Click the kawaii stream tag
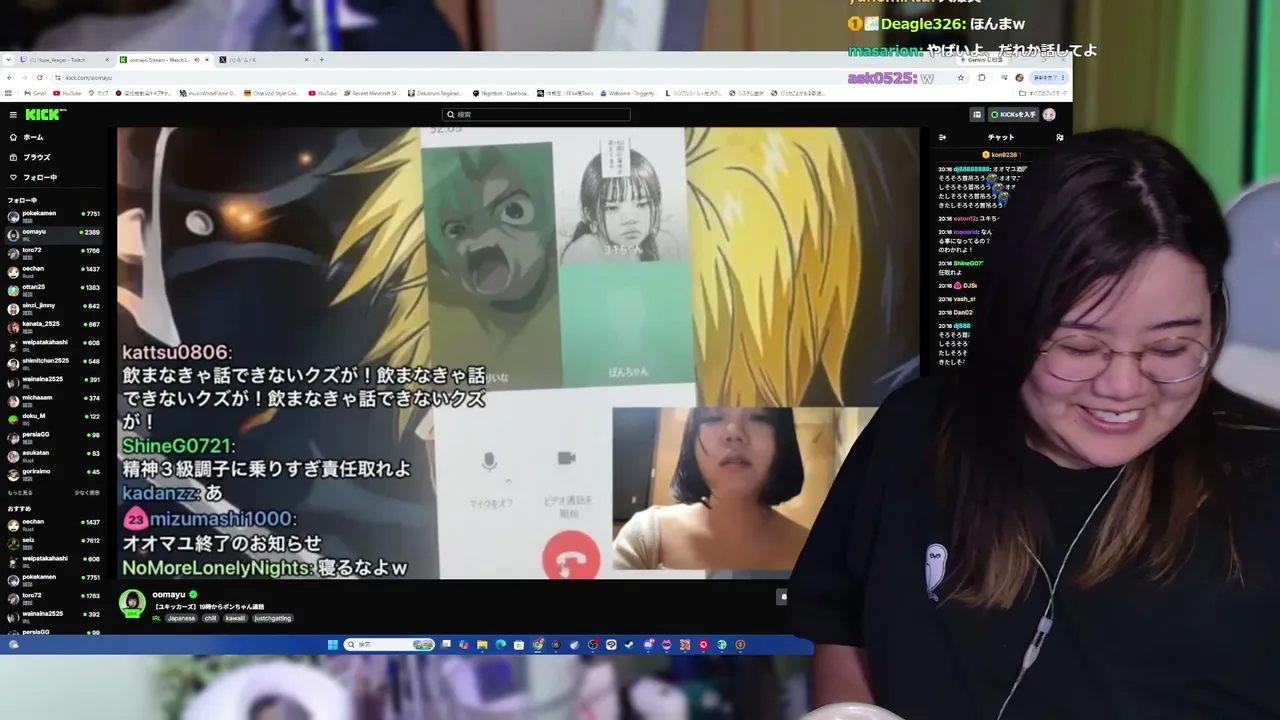 [x=235, y=618]
